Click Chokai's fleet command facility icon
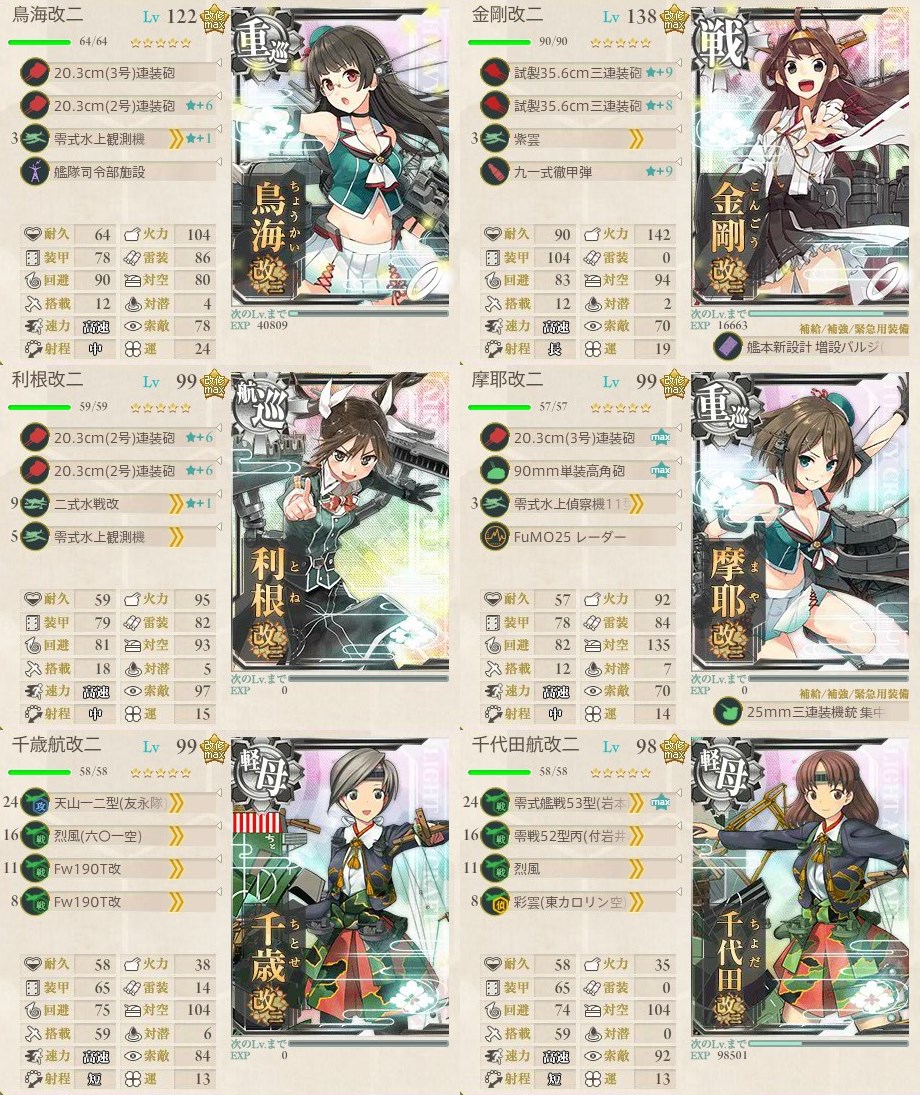 pos(34,172)
